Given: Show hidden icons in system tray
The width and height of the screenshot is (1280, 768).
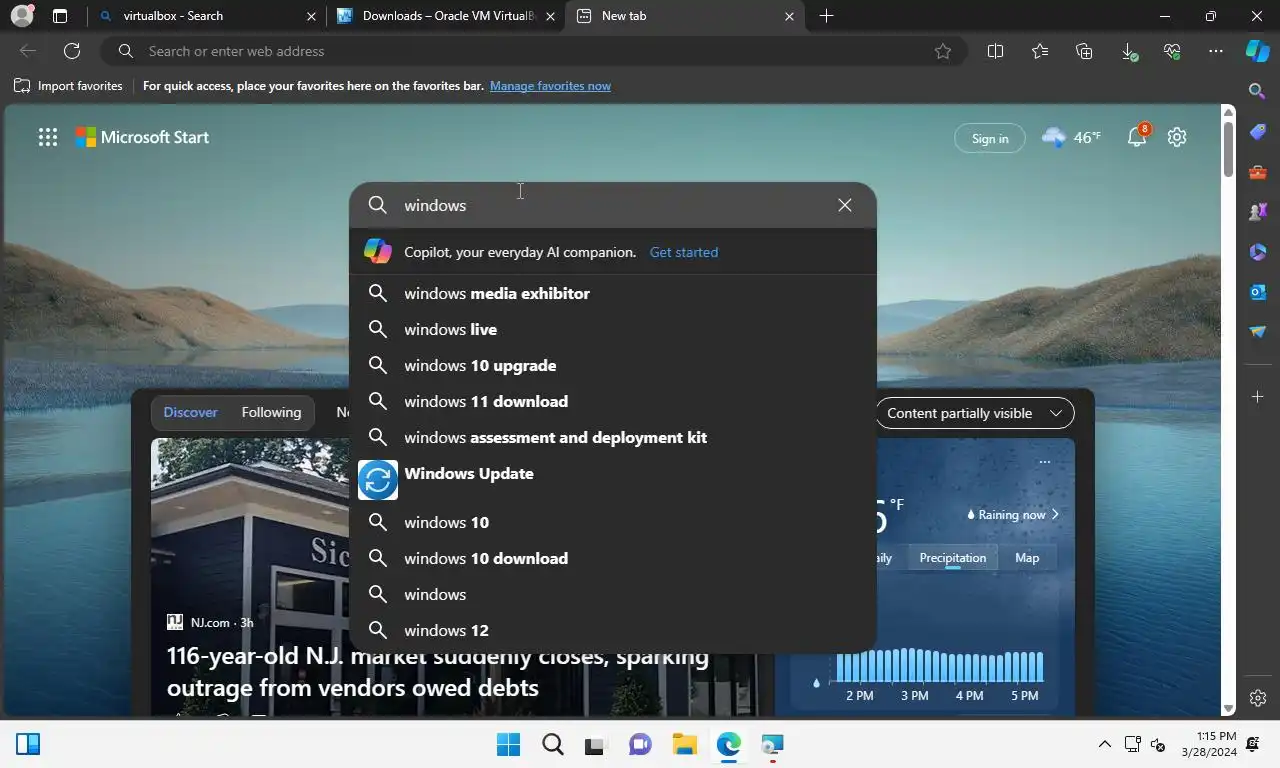Looking at the screenshot, I should click(1104, 744).
